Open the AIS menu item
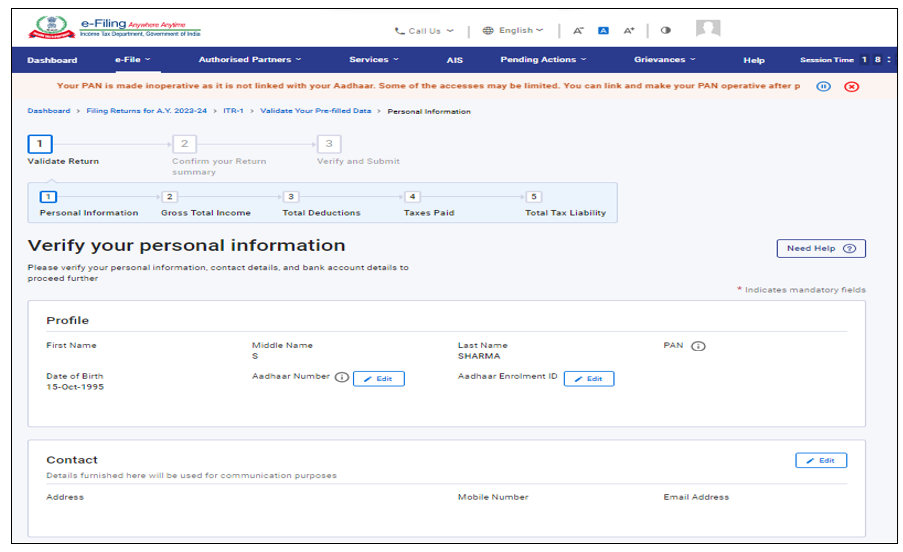 tap(454, 60)
